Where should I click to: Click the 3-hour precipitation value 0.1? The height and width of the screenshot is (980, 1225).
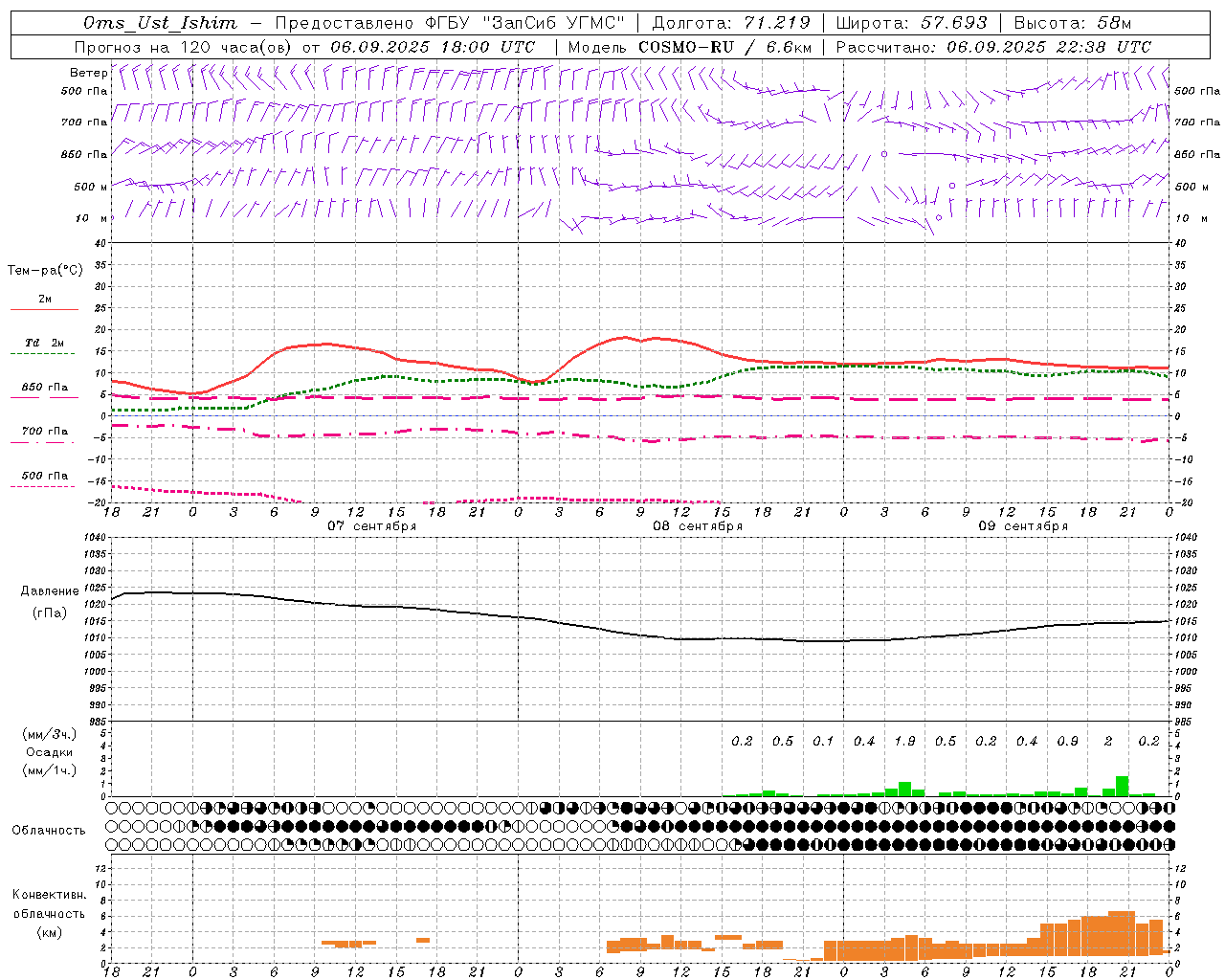click(823, 741)
